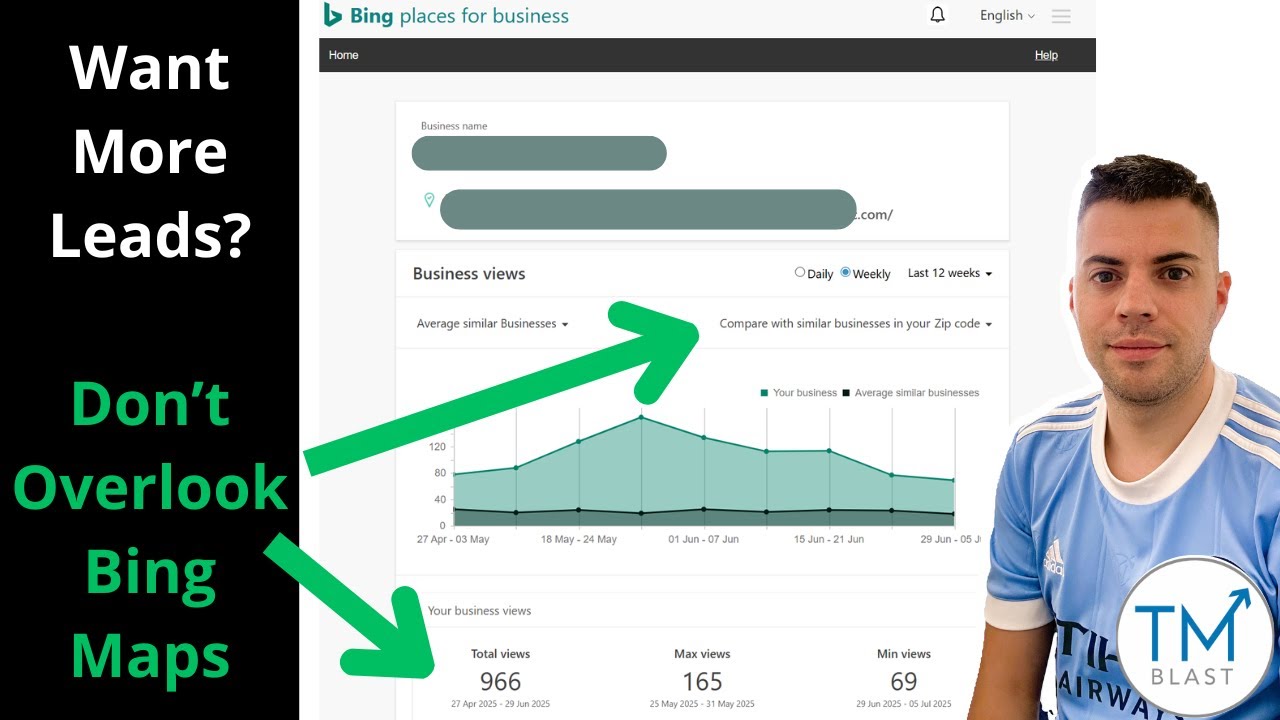Open the hamburger menu icon

point(1061,16)
